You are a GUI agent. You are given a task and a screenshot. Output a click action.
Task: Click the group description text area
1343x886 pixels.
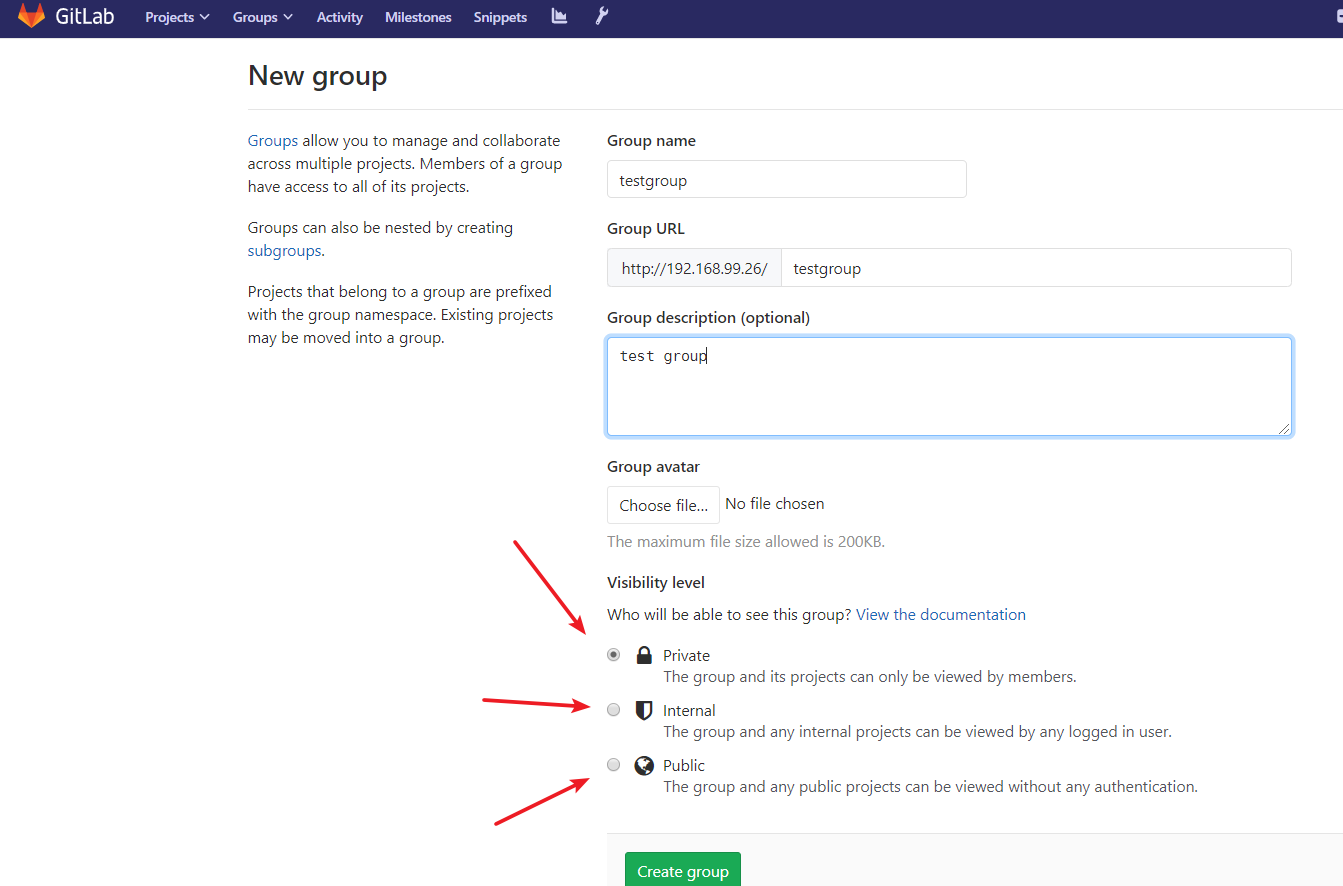click(x=949, y=385)
